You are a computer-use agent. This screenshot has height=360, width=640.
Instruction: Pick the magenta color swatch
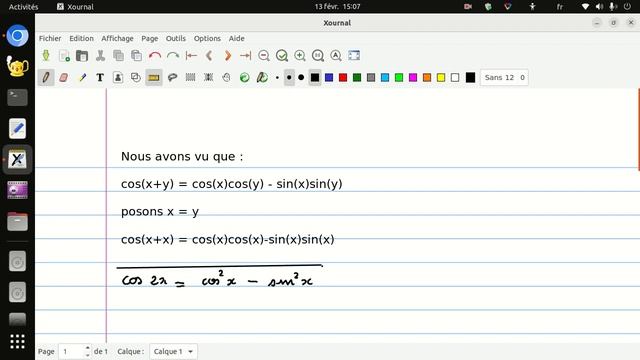point(413,78)
